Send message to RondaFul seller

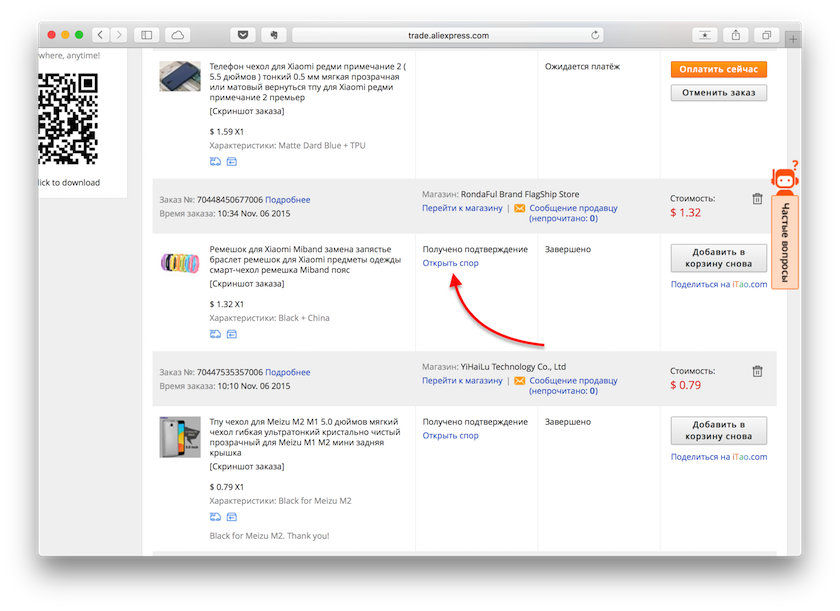tap(573, 213)
